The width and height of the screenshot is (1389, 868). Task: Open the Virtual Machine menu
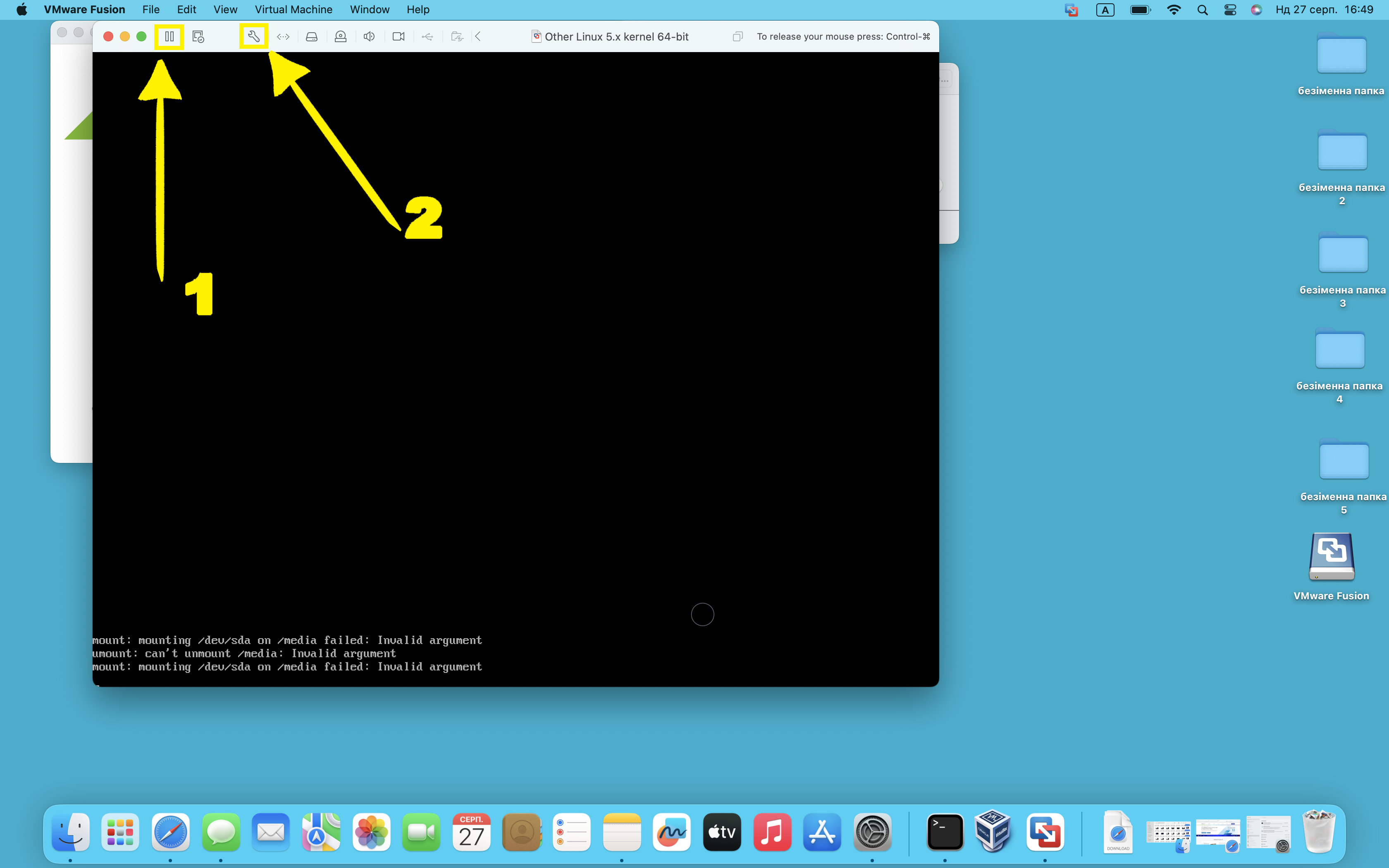[x=293, y=10]
